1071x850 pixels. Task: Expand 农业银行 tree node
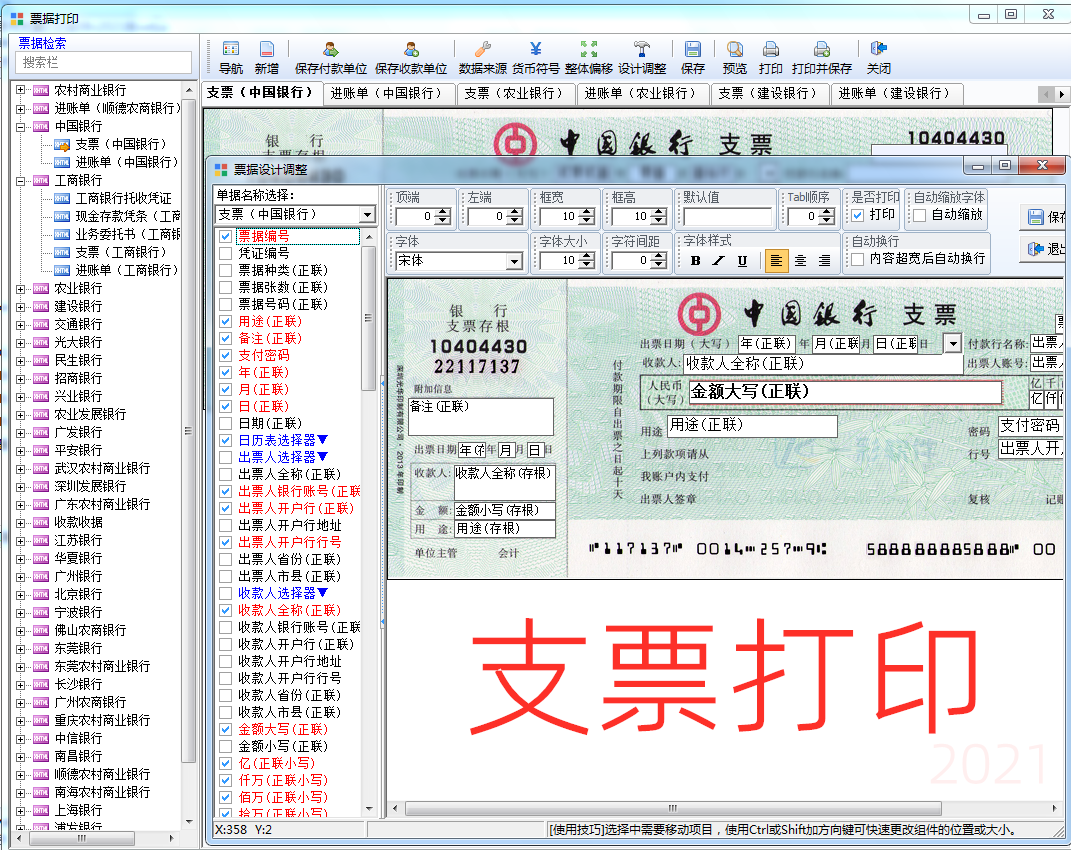[x=20, y=288]
